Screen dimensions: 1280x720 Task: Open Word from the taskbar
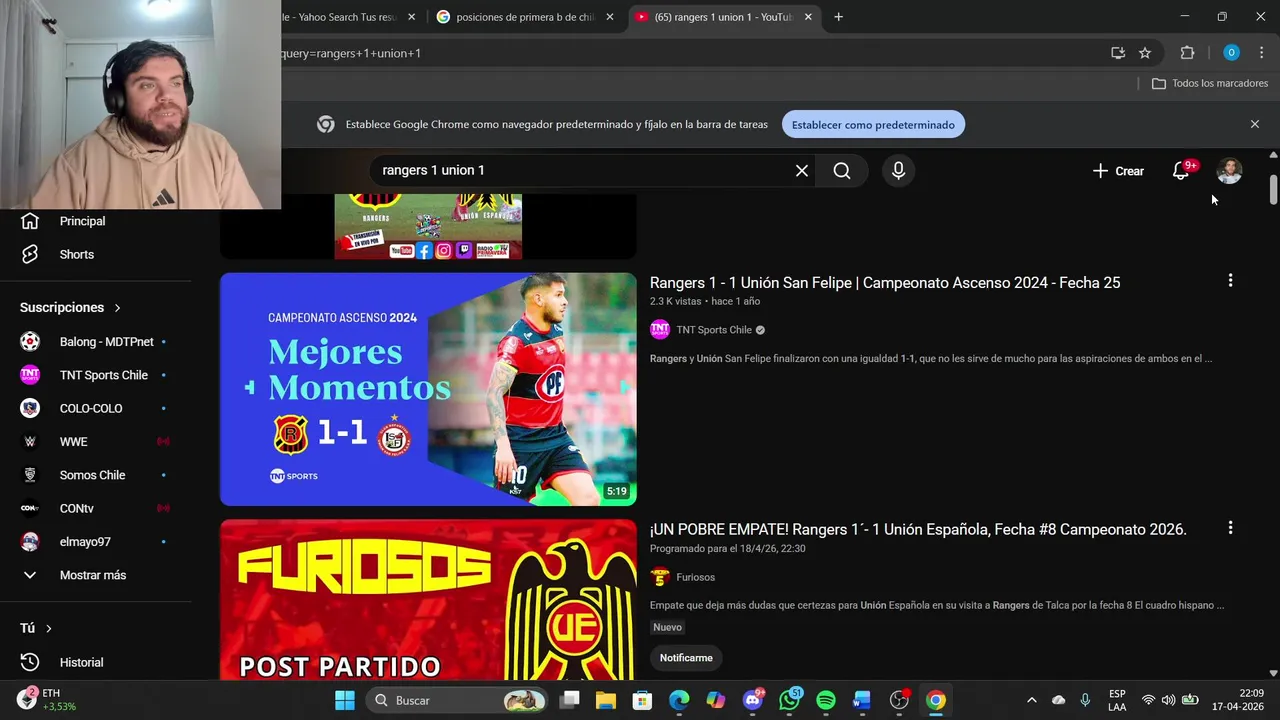coord(862,700)
